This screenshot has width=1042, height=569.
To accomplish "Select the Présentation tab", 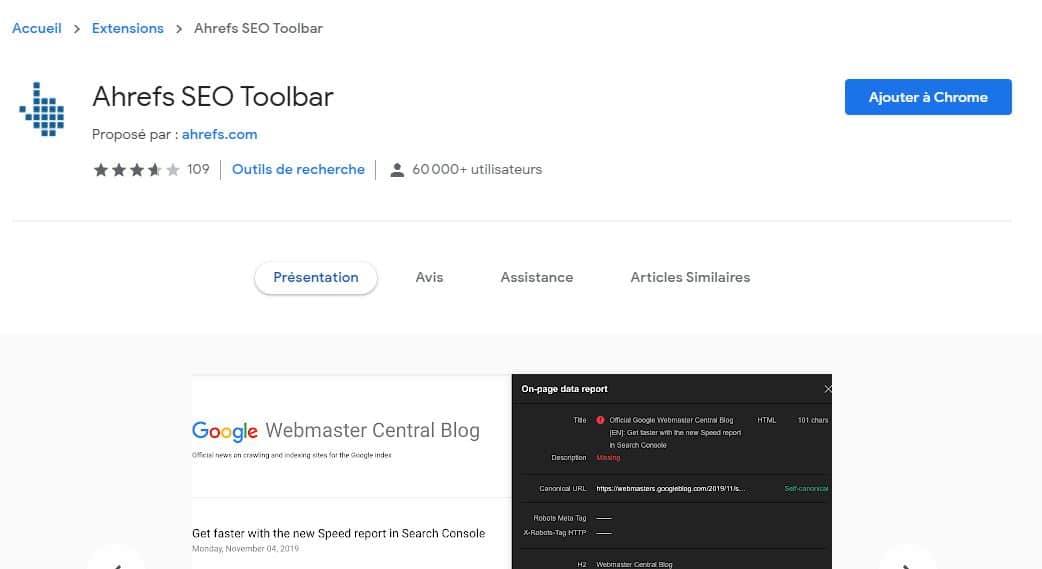I will tap(316, 278).
